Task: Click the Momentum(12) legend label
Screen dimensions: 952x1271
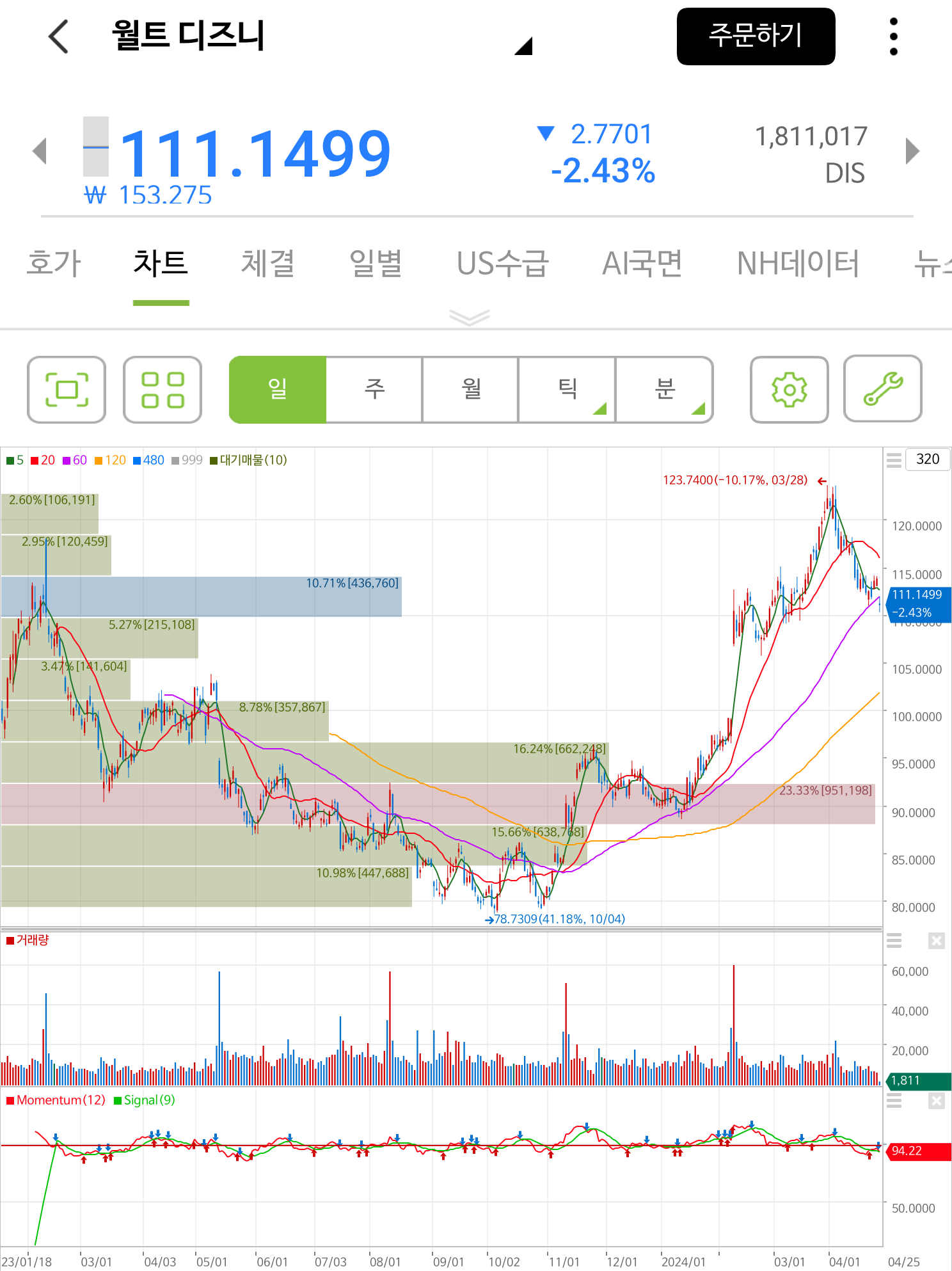Action: click(56, 1100)
